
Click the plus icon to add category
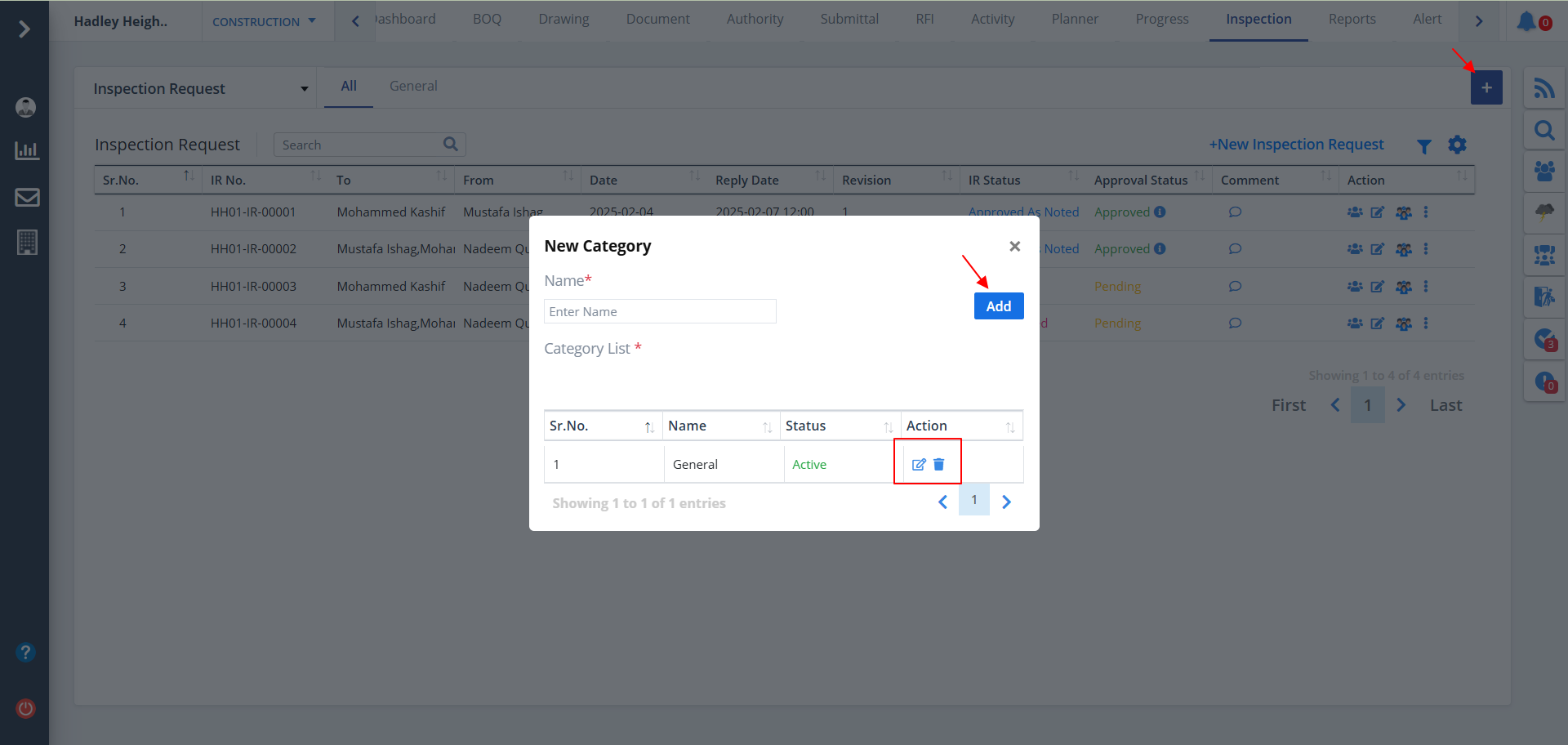pyautogui.click(x=1486, y=87)
